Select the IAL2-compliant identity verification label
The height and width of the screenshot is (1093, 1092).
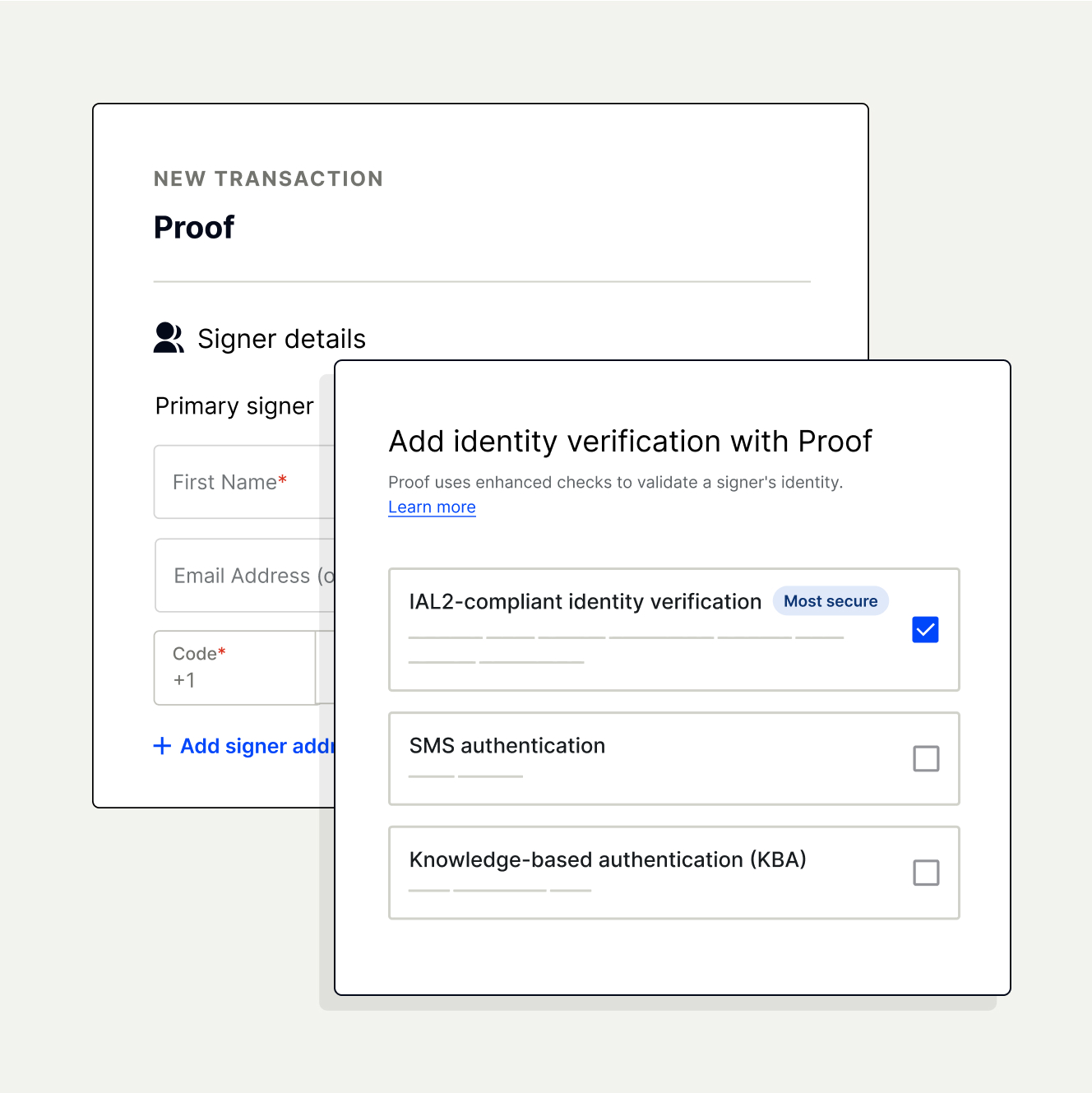(x=585, y=602)
